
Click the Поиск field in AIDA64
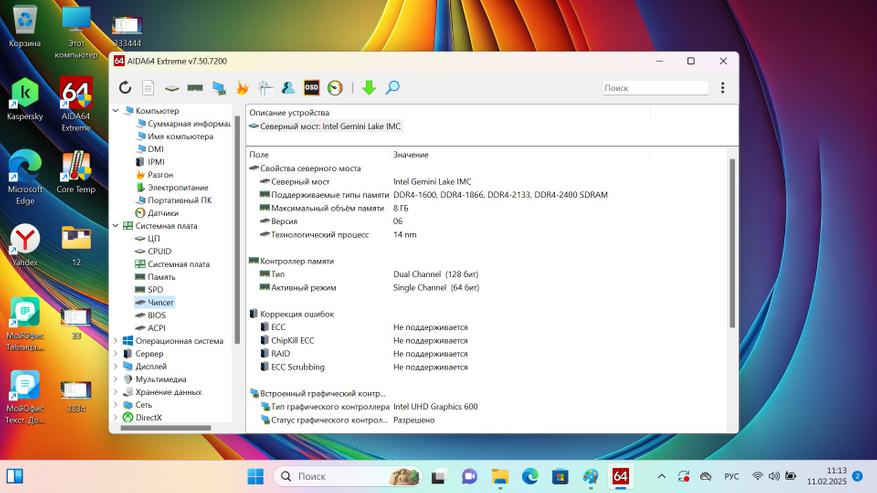(656, 88)
